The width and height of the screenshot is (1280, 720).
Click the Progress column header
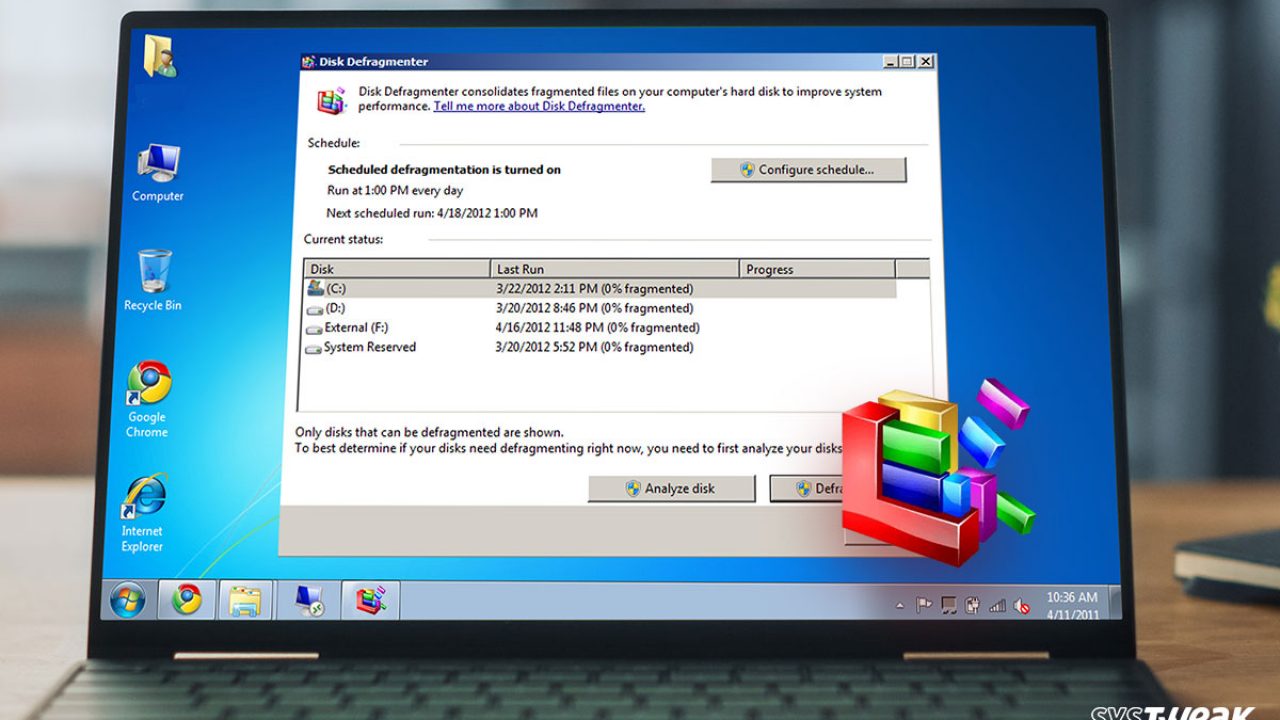pyautogui.click(x=817, y=269)
